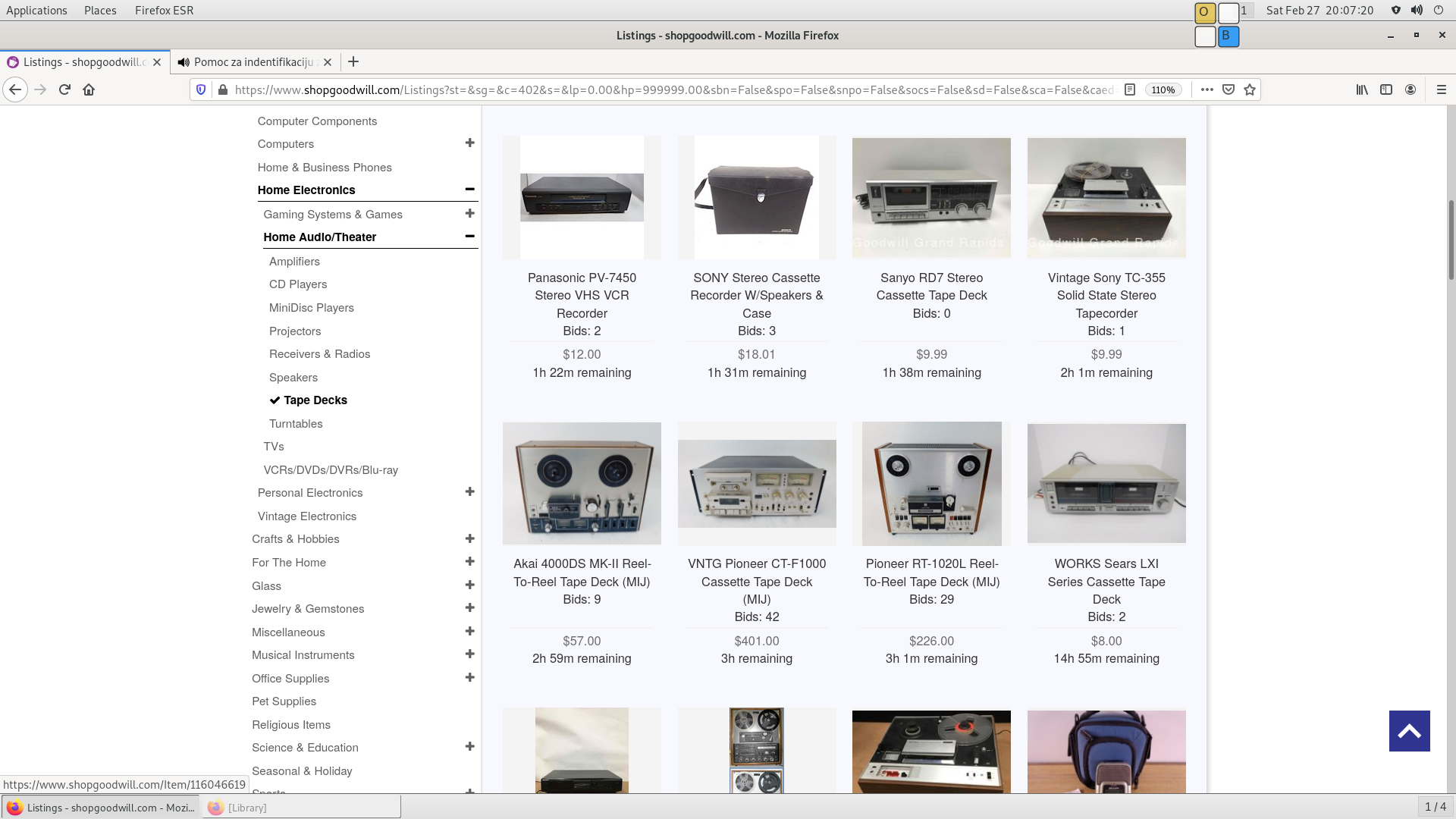
Task: Open tracking protection shield icon
Action: (x=201, y=89)
